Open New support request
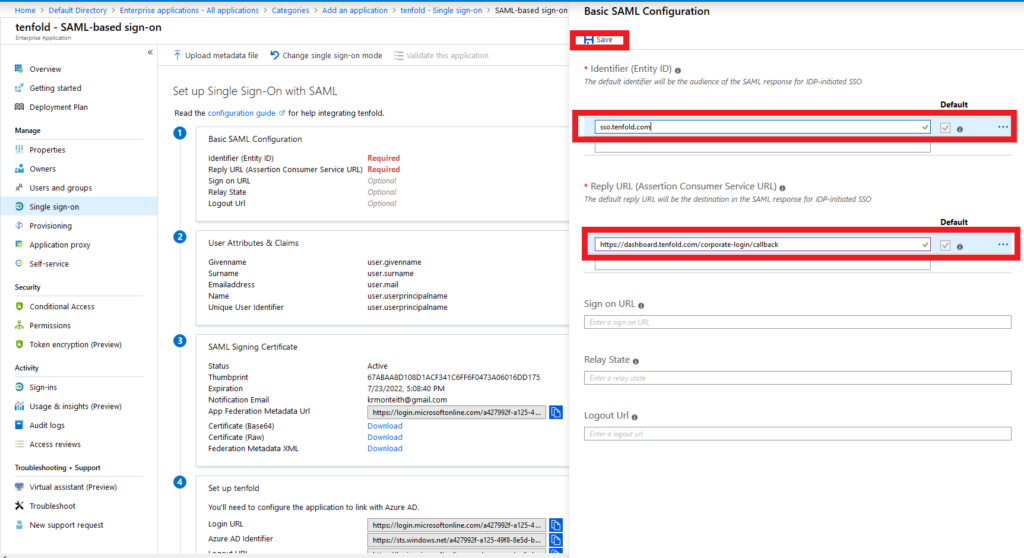 66,525
